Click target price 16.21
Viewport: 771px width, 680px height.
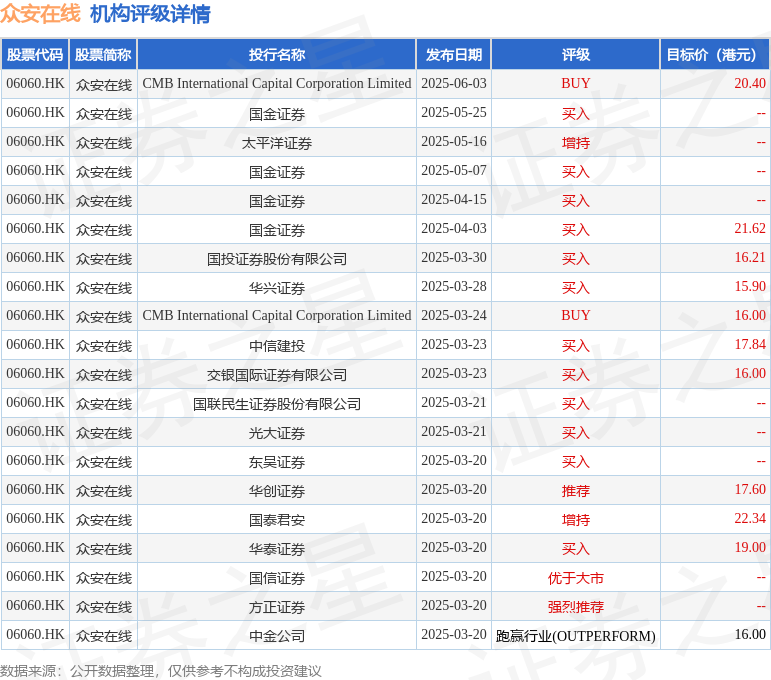pyautogui.click(x=750, y=258)
